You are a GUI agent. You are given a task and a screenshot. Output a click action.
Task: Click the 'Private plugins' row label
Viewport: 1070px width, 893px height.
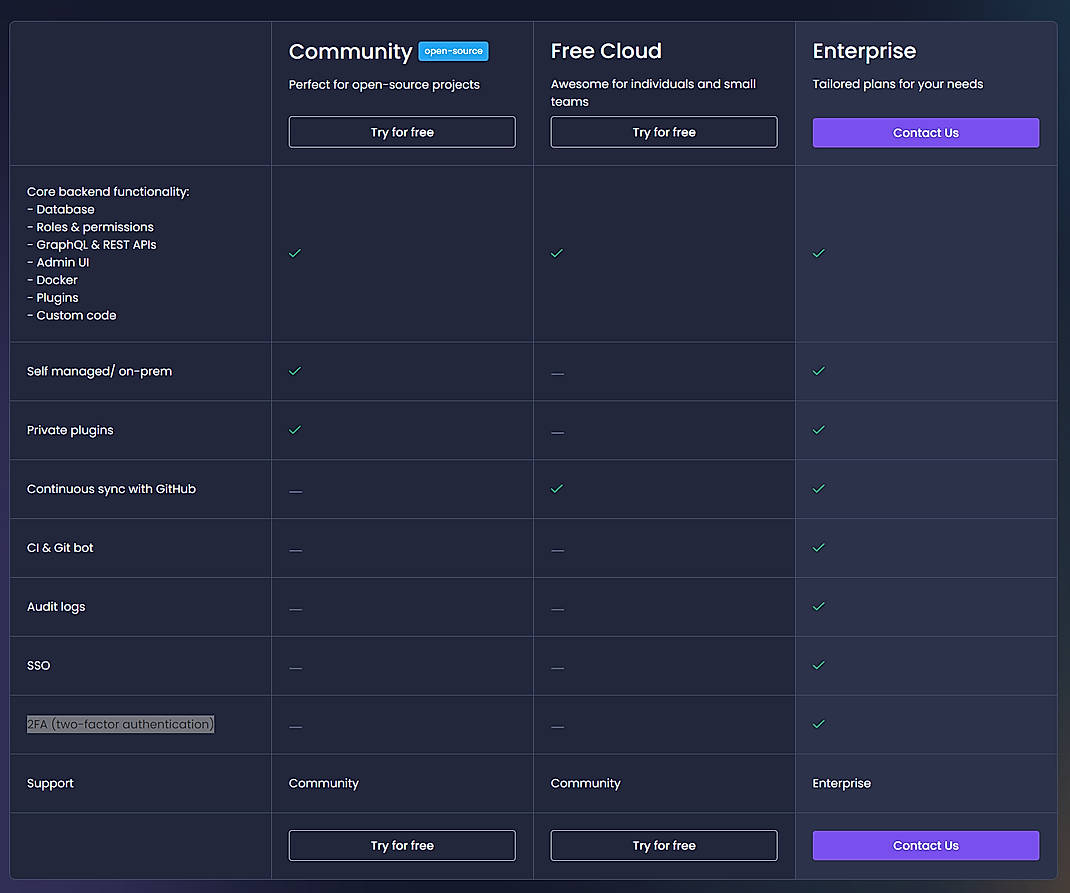click(70, 430)
